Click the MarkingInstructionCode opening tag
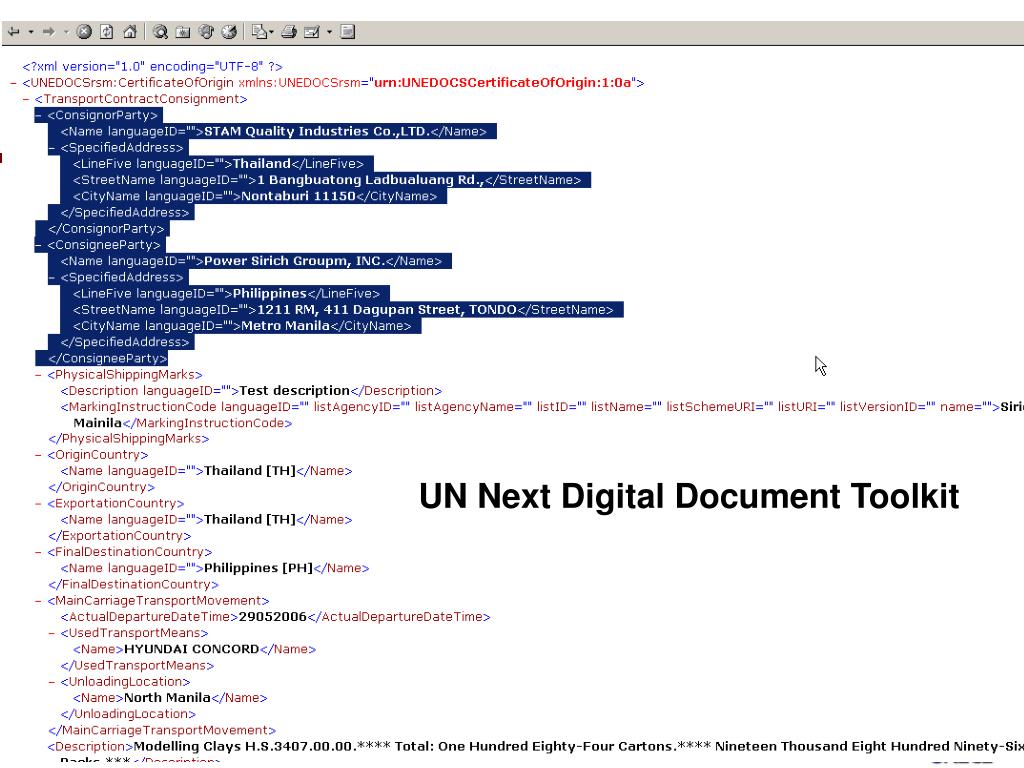This screenshot has width=1024, height=768. point(530,407)
